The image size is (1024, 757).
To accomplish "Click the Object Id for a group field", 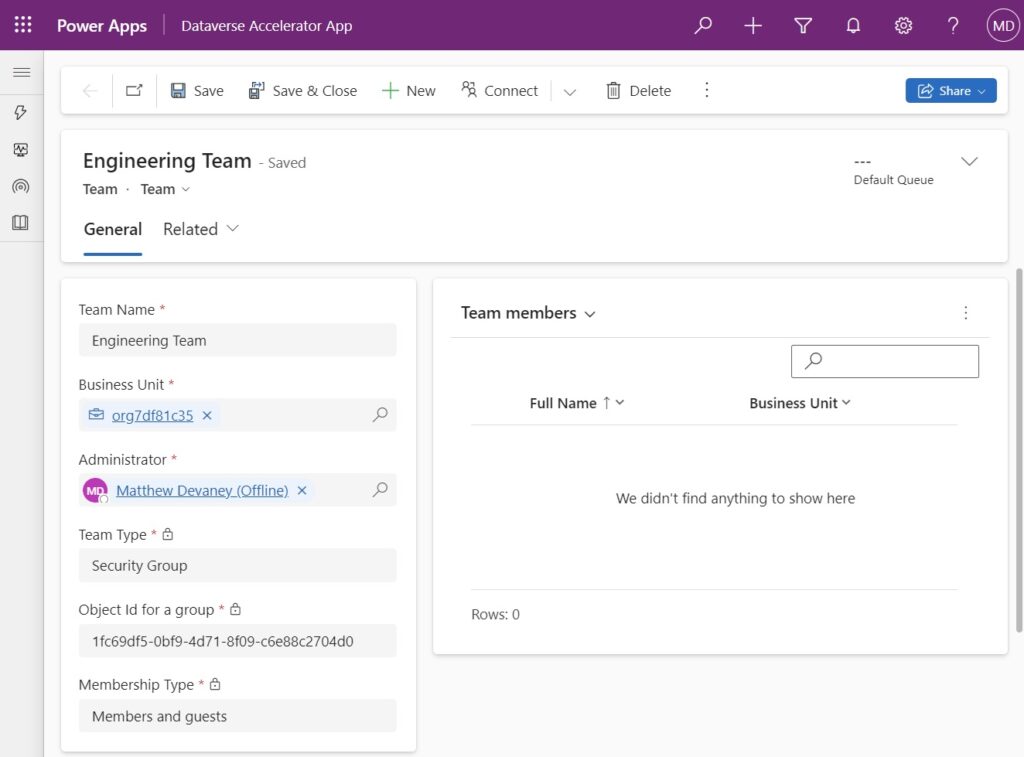I will [x=238, y=641].
